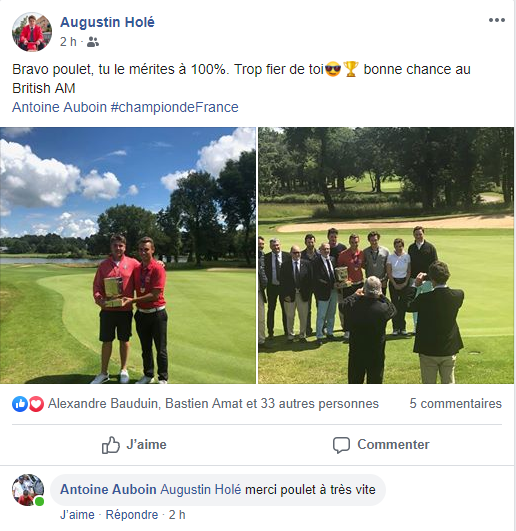The height and width of the screenshot is (531, 516).
Task: Open the right group photo on the green
Action: [386, 255]
